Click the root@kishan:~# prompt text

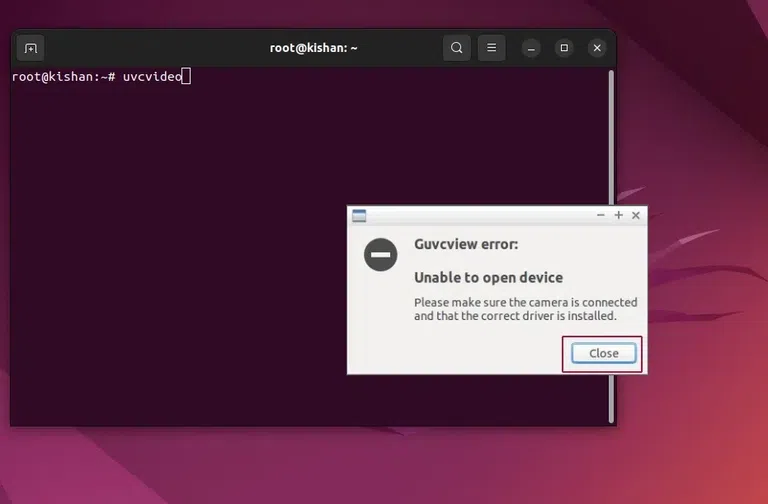[x=63, y=76]
